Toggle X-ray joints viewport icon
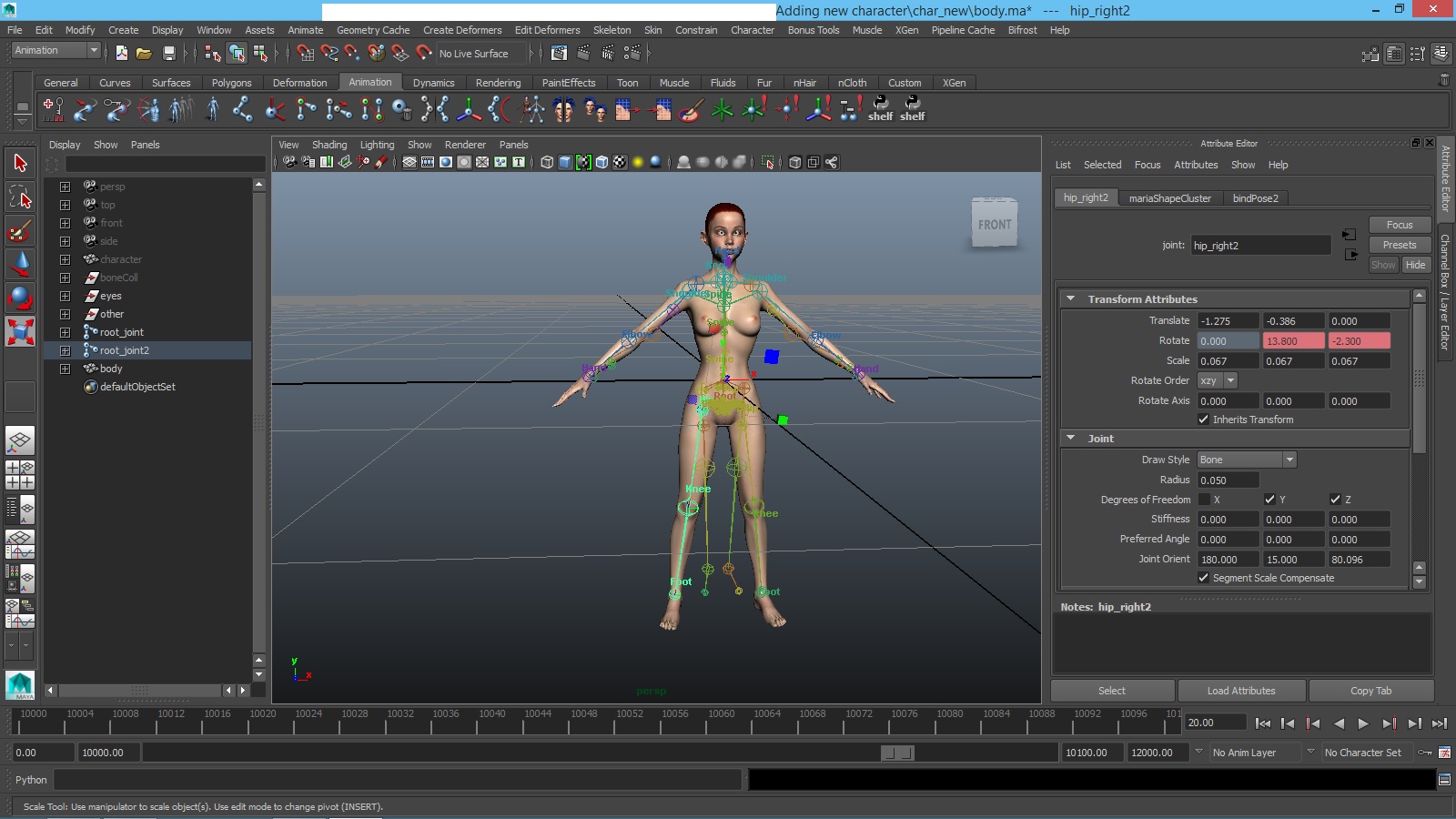 pyautogui.click(x=831, y=162)
